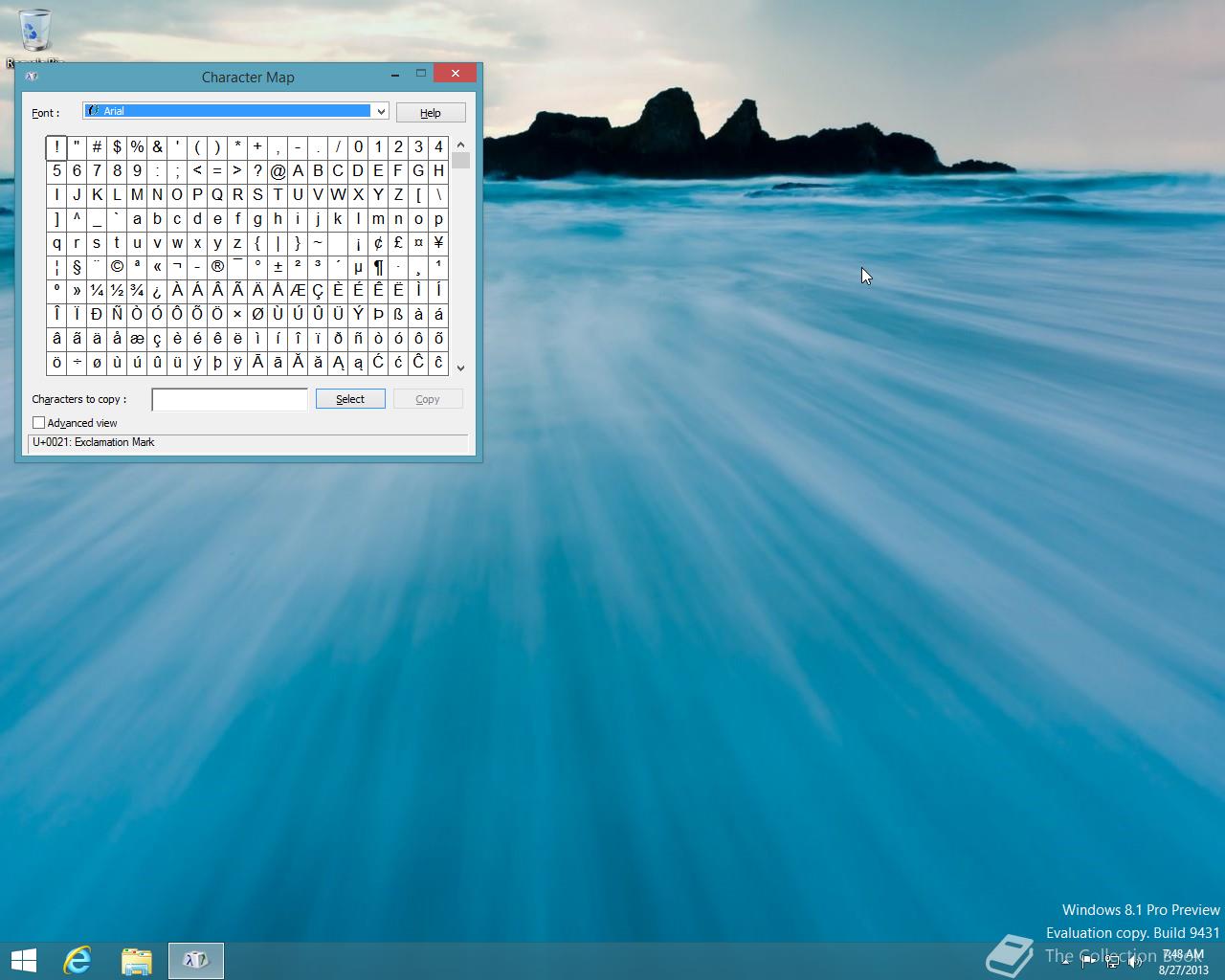Select the Æ ligature character cell
This screenshot has height=980, width=1225.
[298, 291]
